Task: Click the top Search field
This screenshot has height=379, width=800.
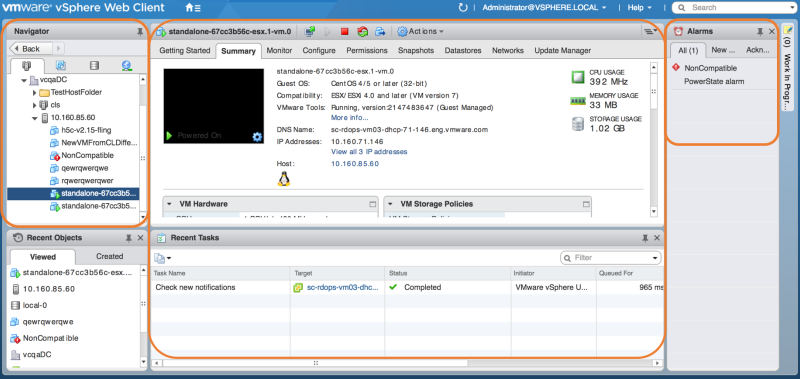Action: (734, 8)
